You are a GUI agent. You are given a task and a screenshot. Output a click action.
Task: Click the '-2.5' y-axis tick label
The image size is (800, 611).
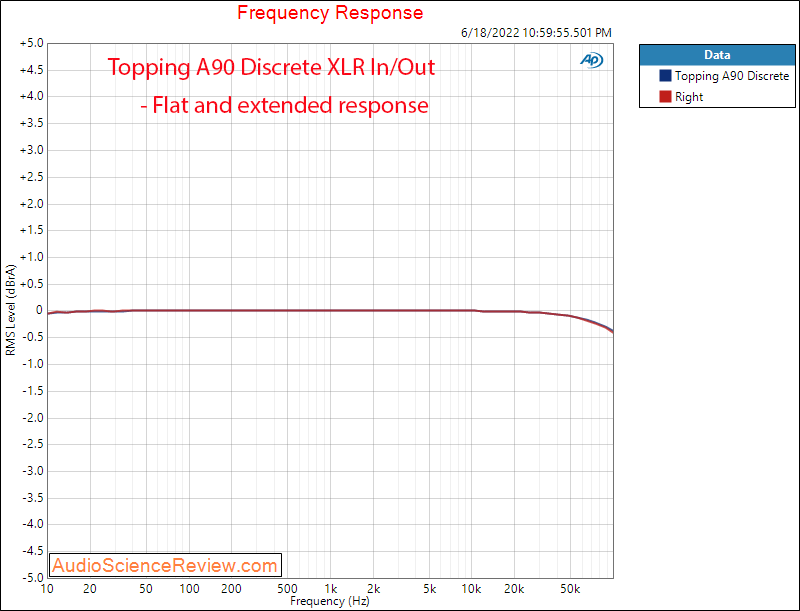(x=32, y=444)
